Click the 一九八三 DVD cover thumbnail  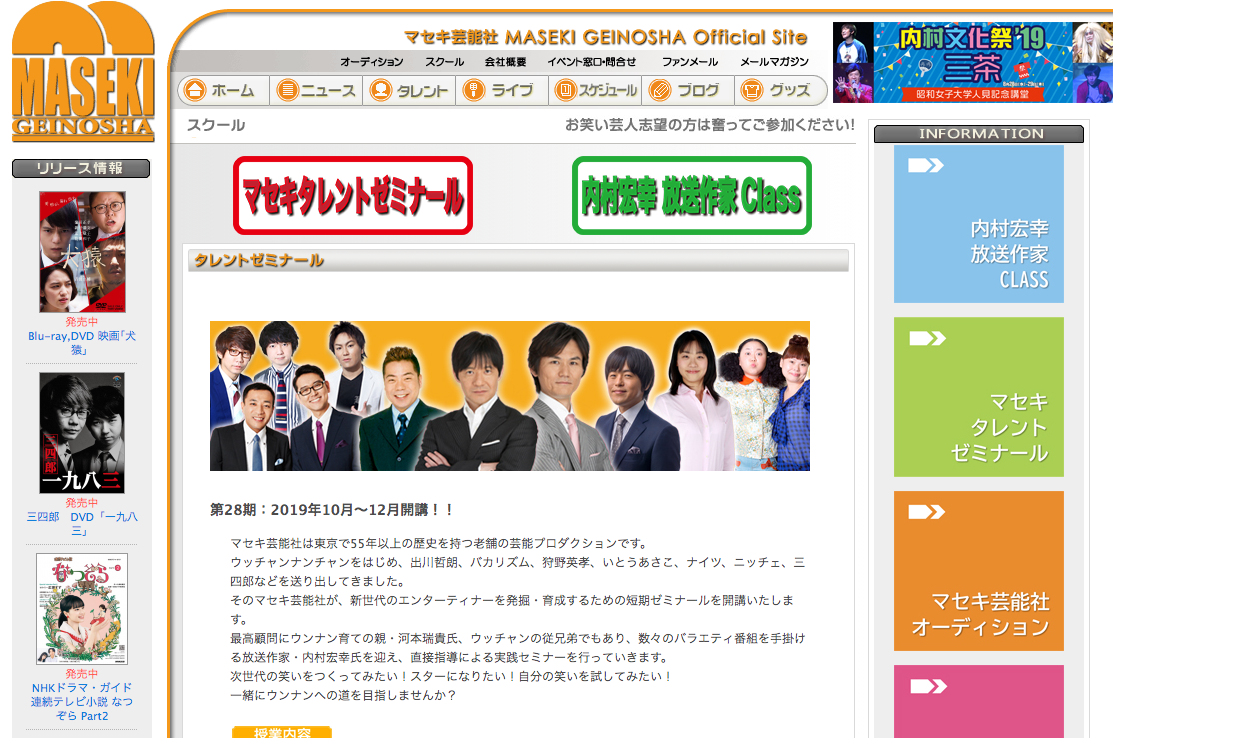click(x=82, y=433)
